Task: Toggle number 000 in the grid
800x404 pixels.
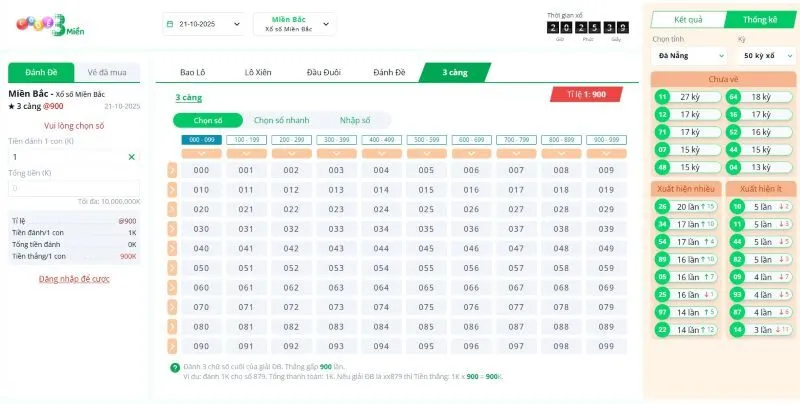Action: coord(202,170)
